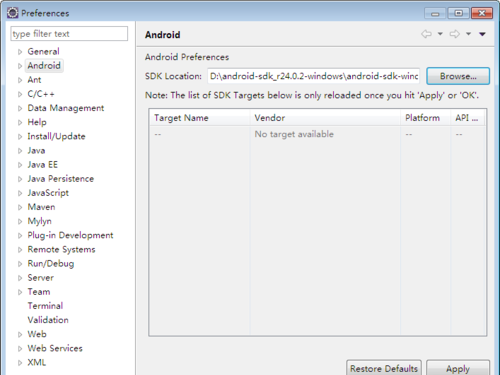Expand the General tree node
Screen dimensions: 500x375
20,52
